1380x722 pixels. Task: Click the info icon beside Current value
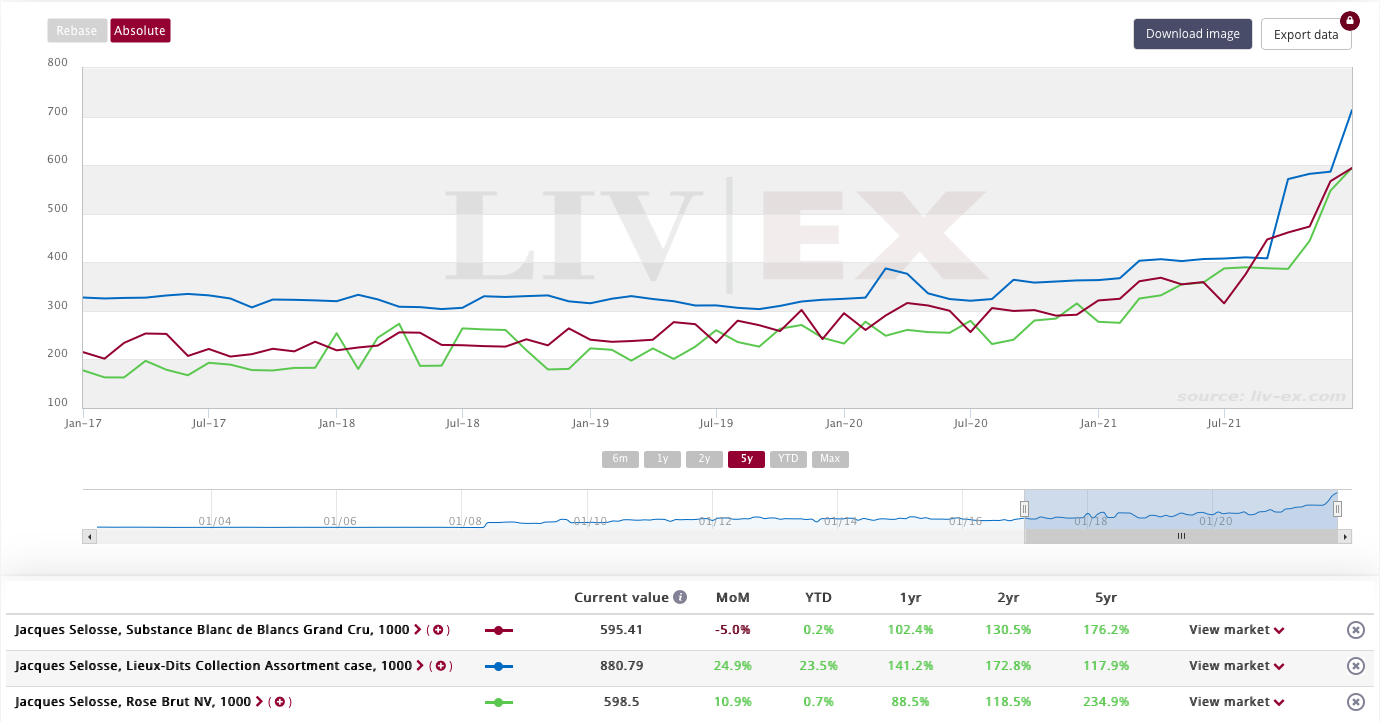[x=680, y=597]
